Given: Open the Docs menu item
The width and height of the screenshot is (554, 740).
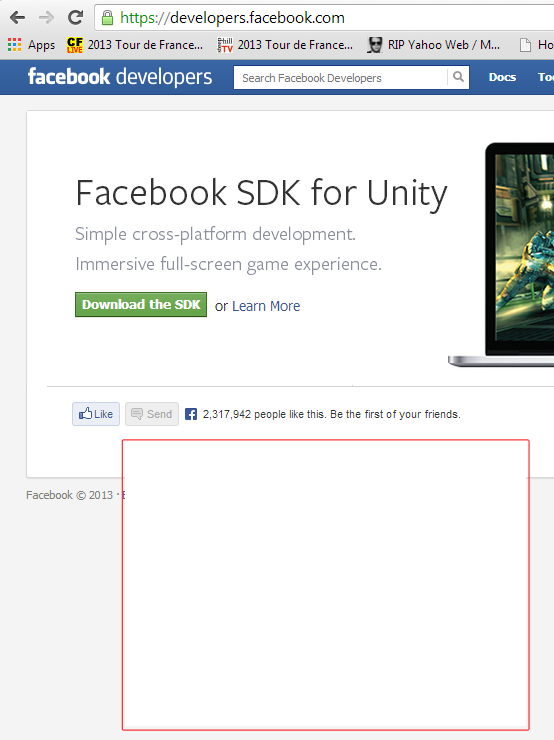Looking at the screenshot, I should [502, 77].
